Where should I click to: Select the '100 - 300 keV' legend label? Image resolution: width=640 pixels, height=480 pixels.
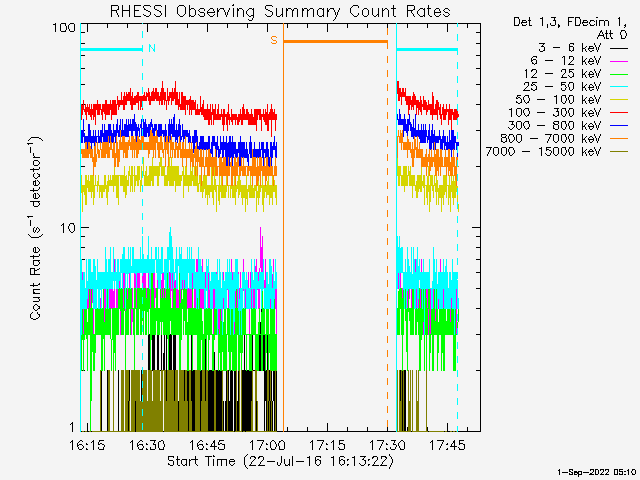pos(555,113)
